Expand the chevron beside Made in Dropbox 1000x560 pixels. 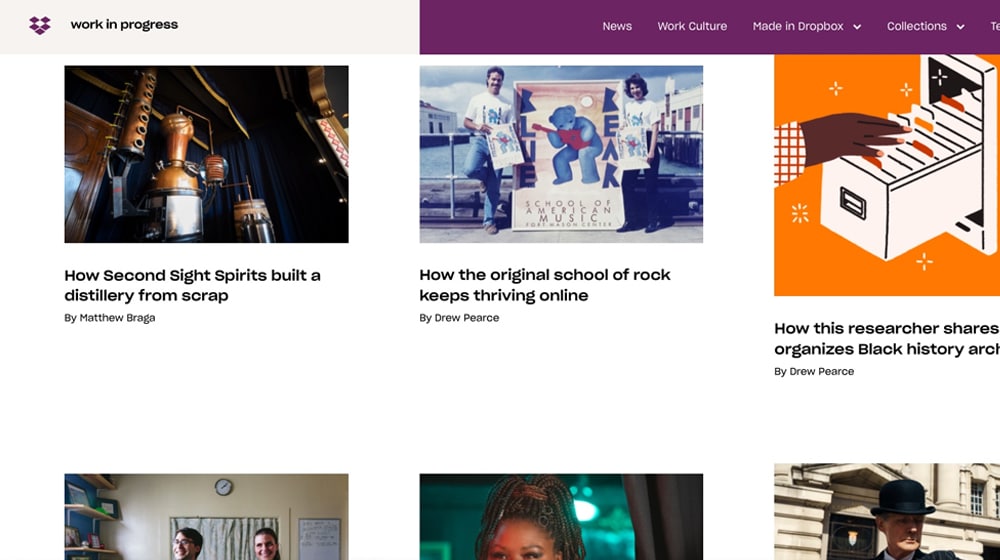click(x=857, y=27)
